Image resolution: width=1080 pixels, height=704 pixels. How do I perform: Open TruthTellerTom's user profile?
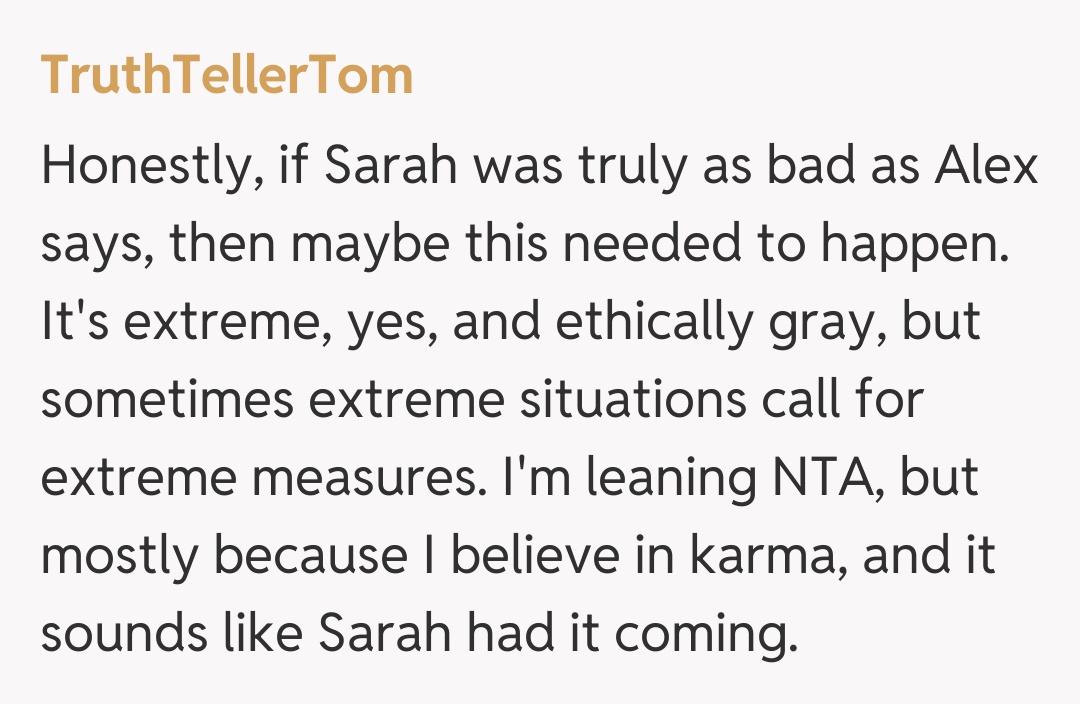point(227,75)
